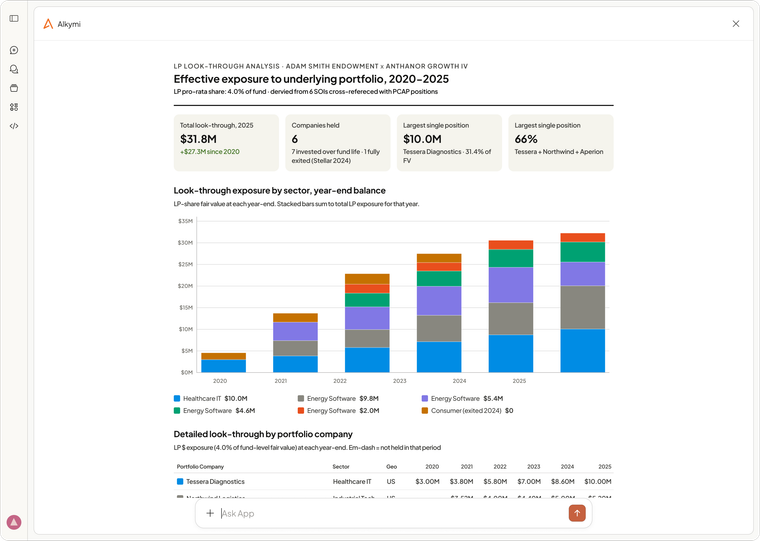Screen dimensions: 760x541
Task: Open the projects box icon
Action: pos(14,88)
